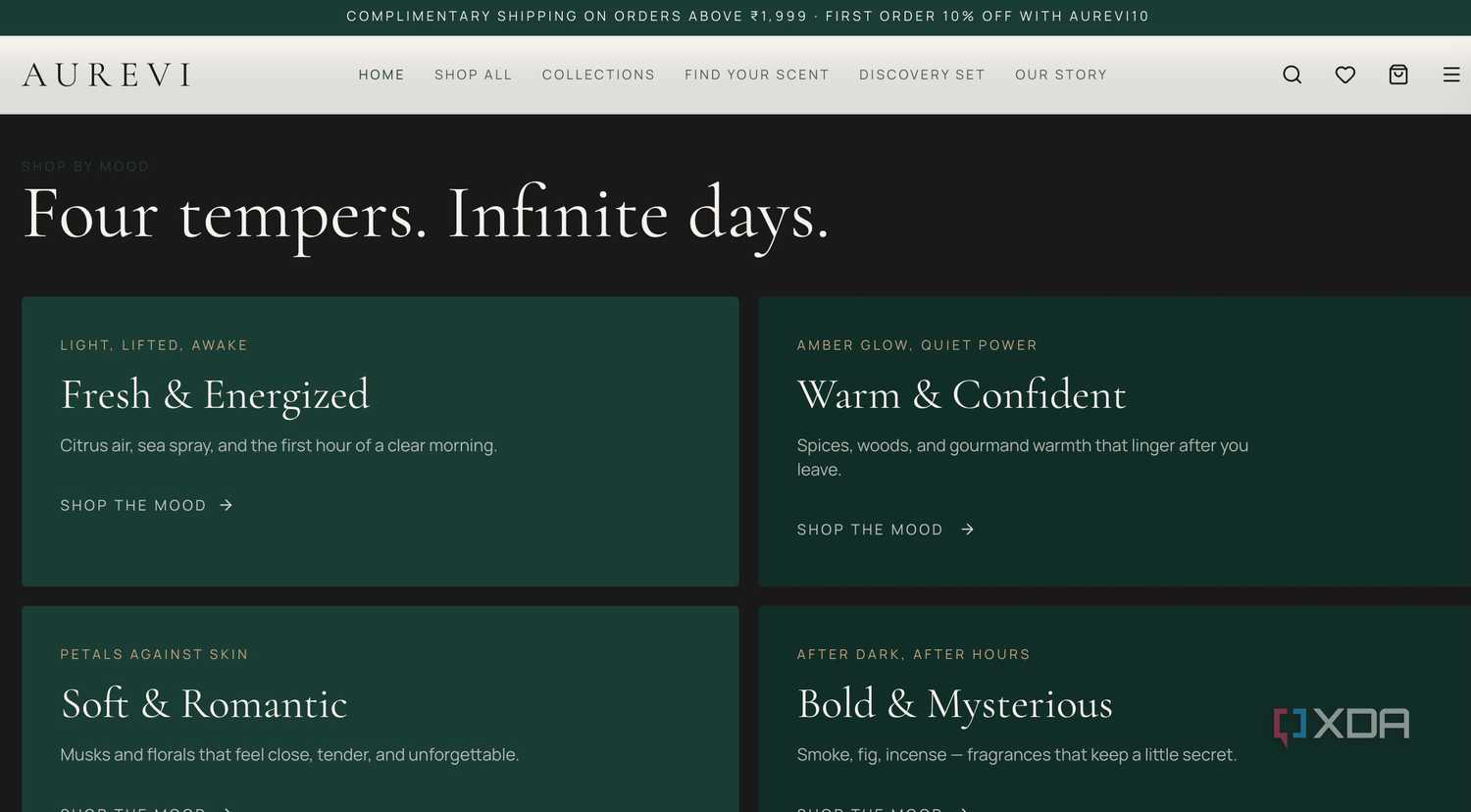Viewport: 1471px width, 812px height.
Task: Open the Shop All nav item
Action: click(474, 75)
